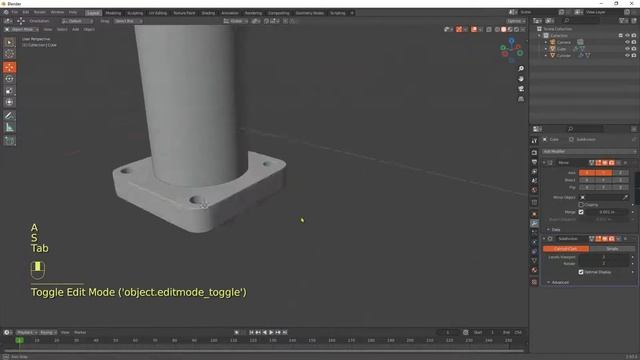Click Subdivision Render levels field
640x360 pixels.
604,264
